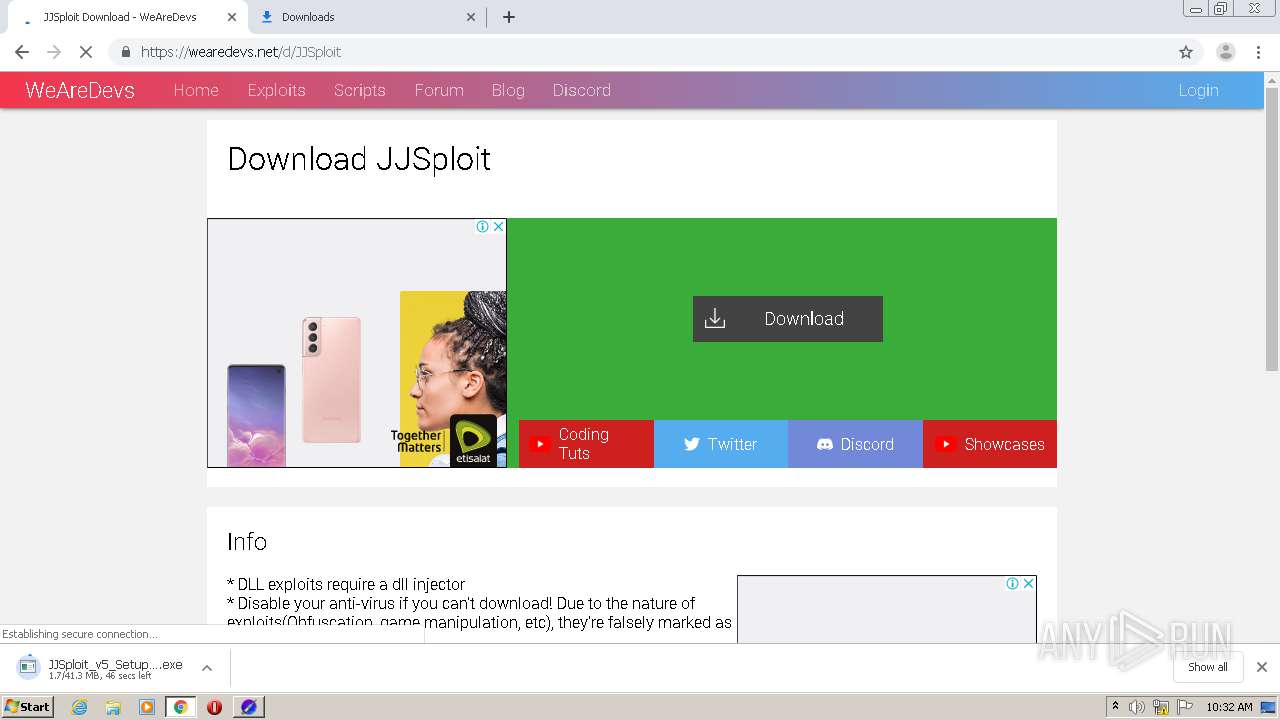This screenshot has height=720, width=1280.
Task: Open the Discord social button
Action: pyautogui.click(x=855, y=444)
